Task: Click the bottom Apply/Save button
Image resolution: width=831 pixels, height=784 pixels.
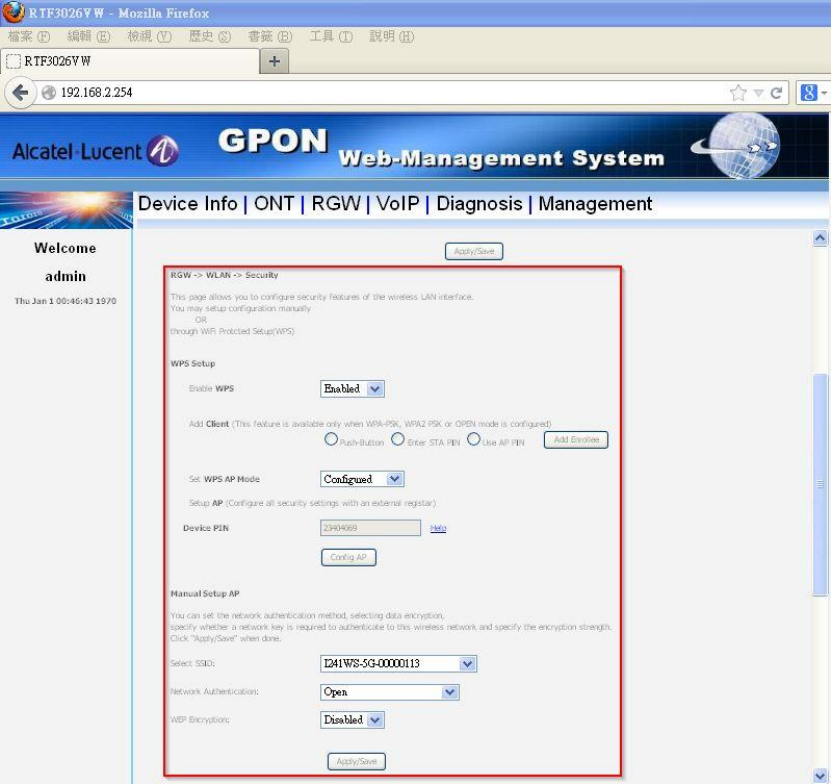Action: [356, 761]
